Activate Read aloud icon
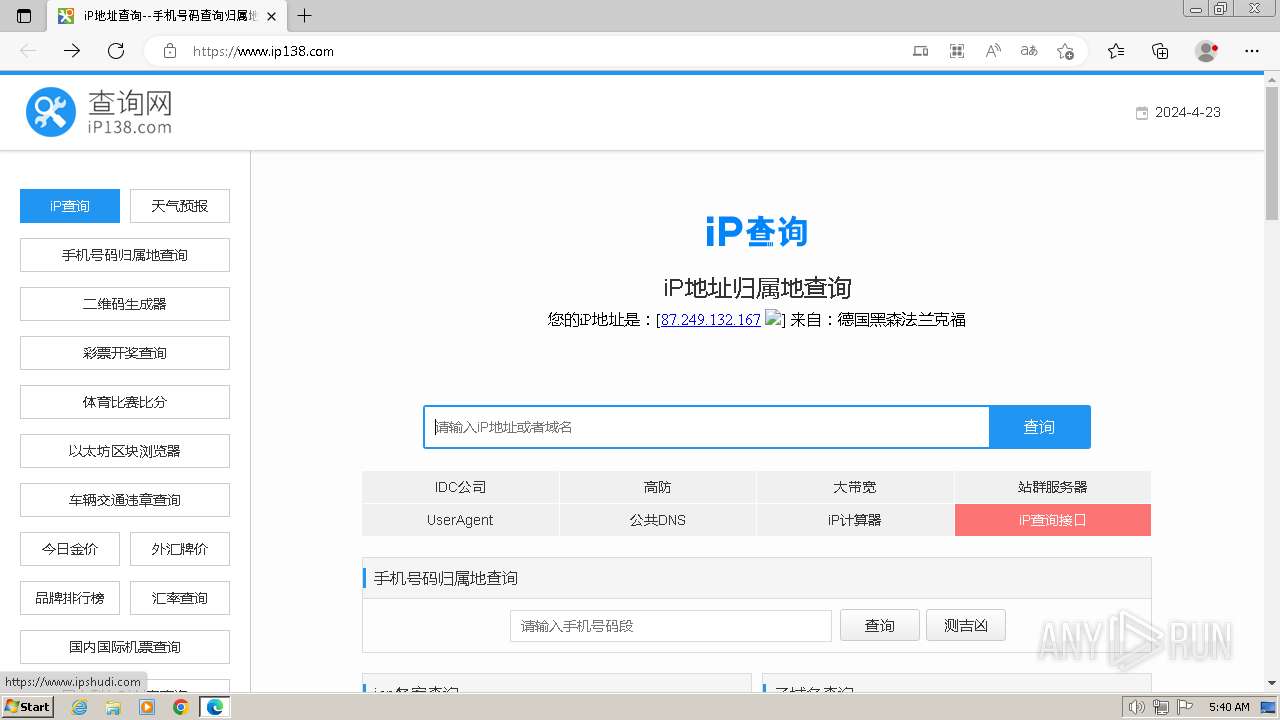The width and height of the screenshot is (1280, 720). click(x=993, y=51)
